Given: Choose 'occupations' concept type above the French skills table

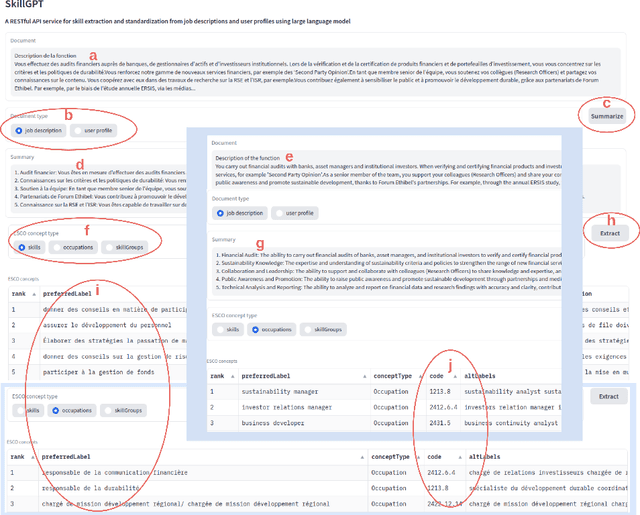Looking at the screenshot, I should coord(73,247).
